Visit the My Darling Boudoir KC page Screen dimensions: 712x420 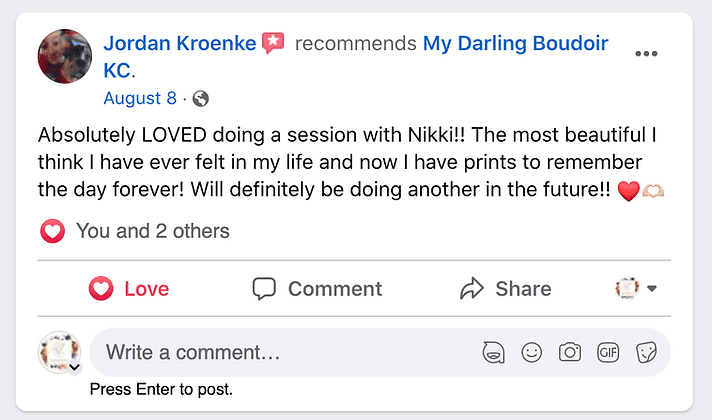point(529,44)
